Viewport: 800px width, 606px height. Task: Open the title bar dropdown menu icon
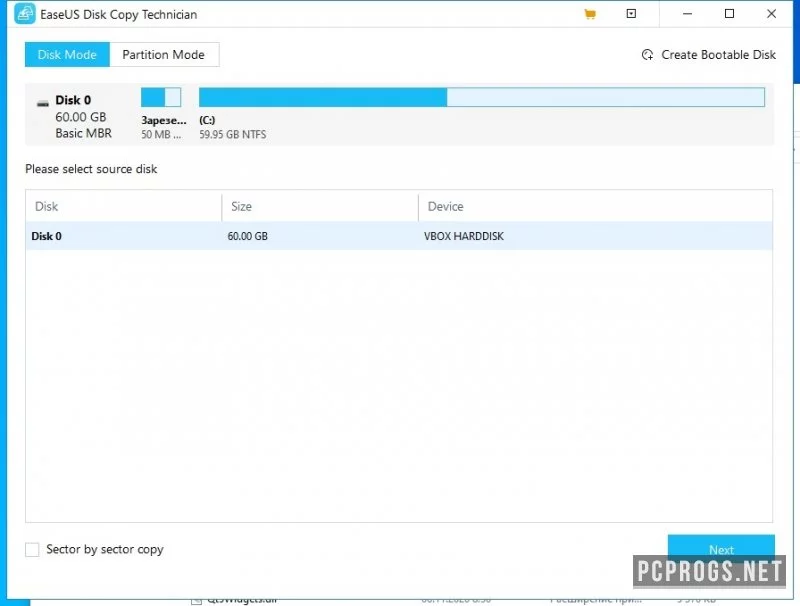click(631, 14)
